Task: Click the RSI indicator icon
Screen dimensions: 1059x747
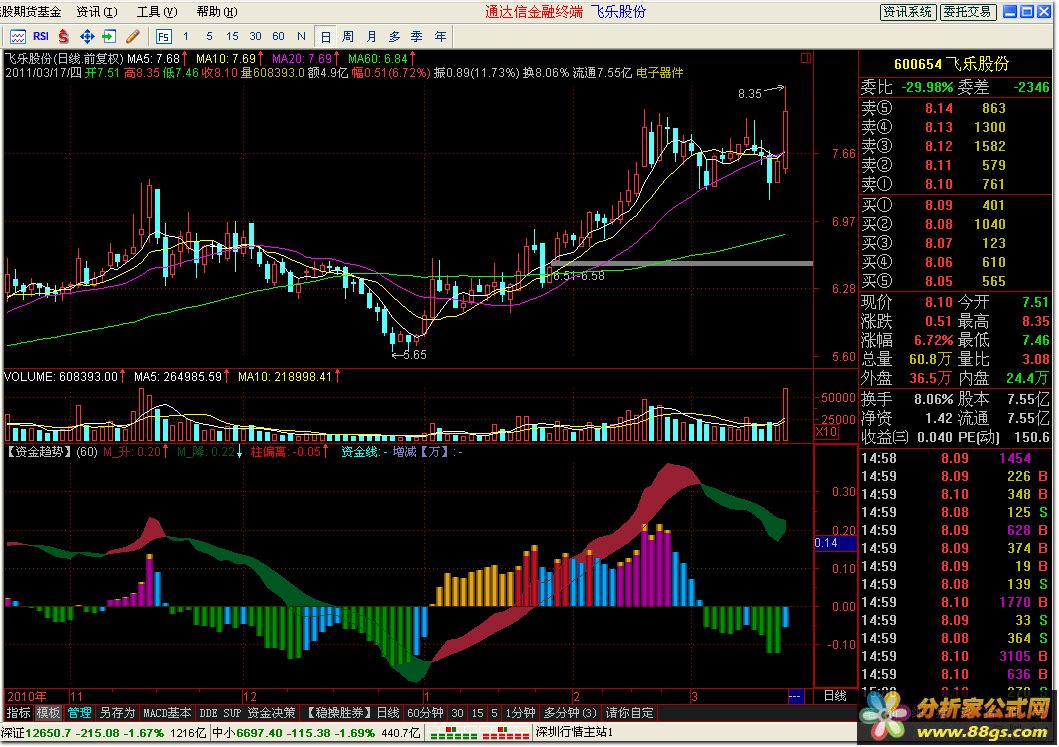Action: (41, 36)
